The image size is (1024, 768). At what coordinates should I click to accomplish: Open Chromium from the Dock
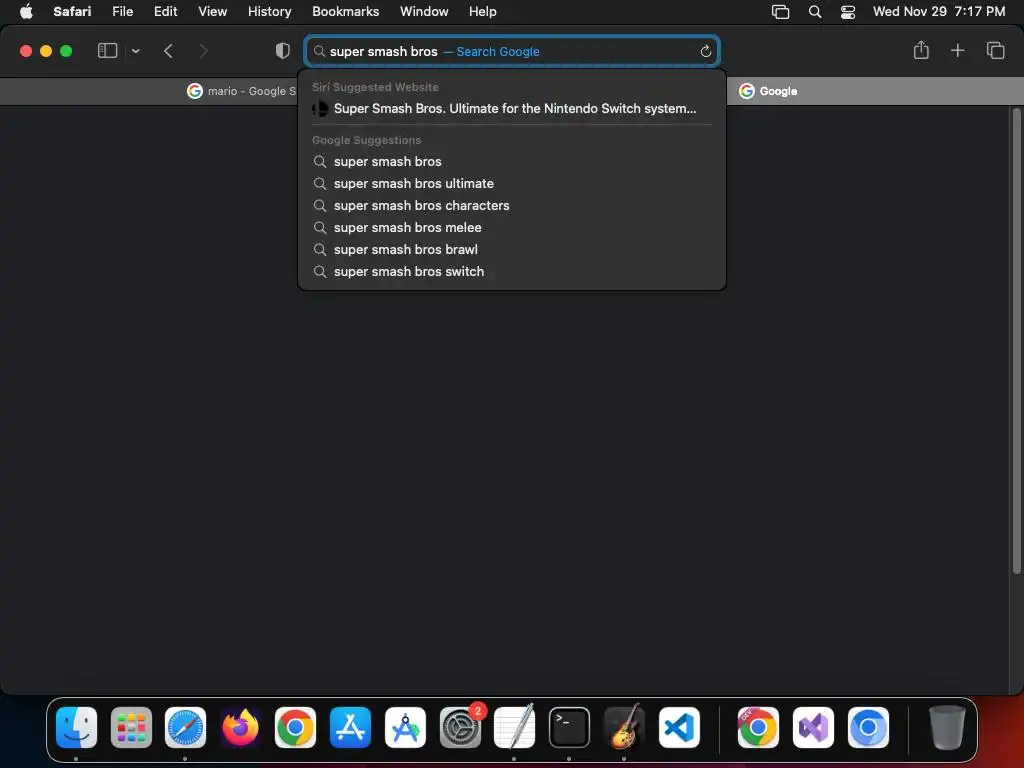pos(868,728)
